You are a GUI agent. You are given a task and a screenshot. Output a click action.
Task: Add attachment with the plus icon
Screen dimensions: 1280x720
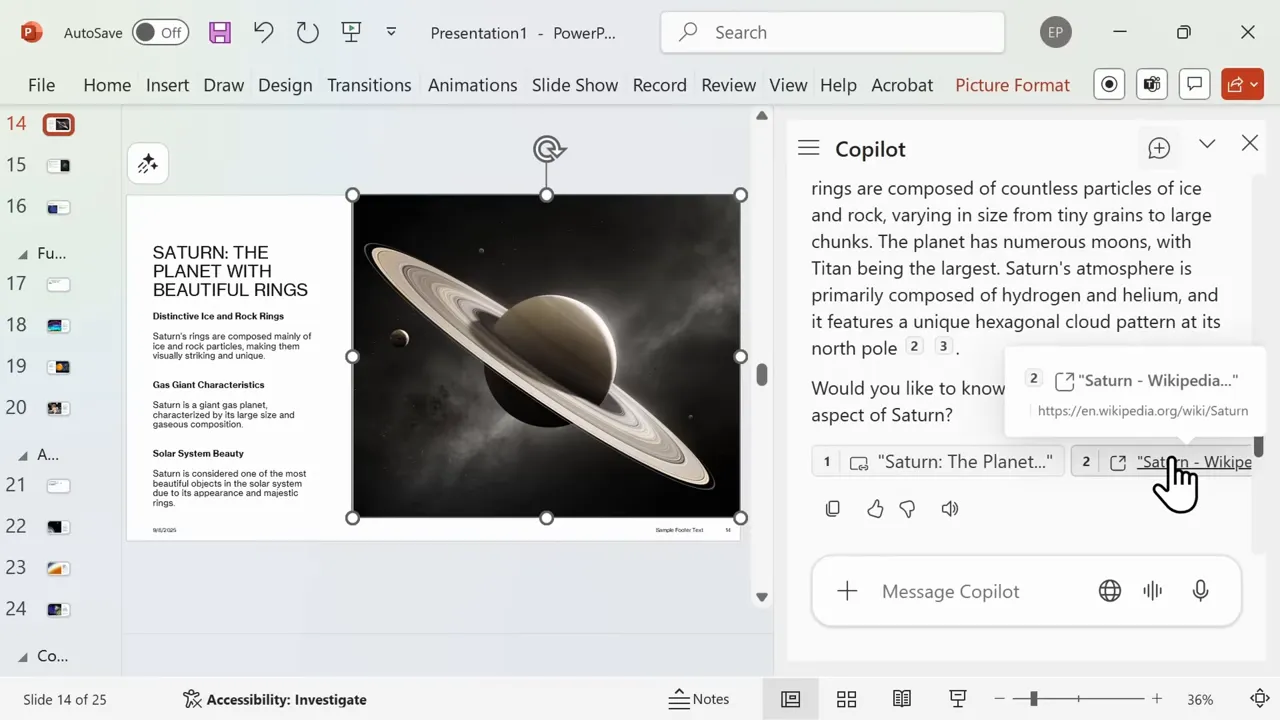[x=847, y=591]
